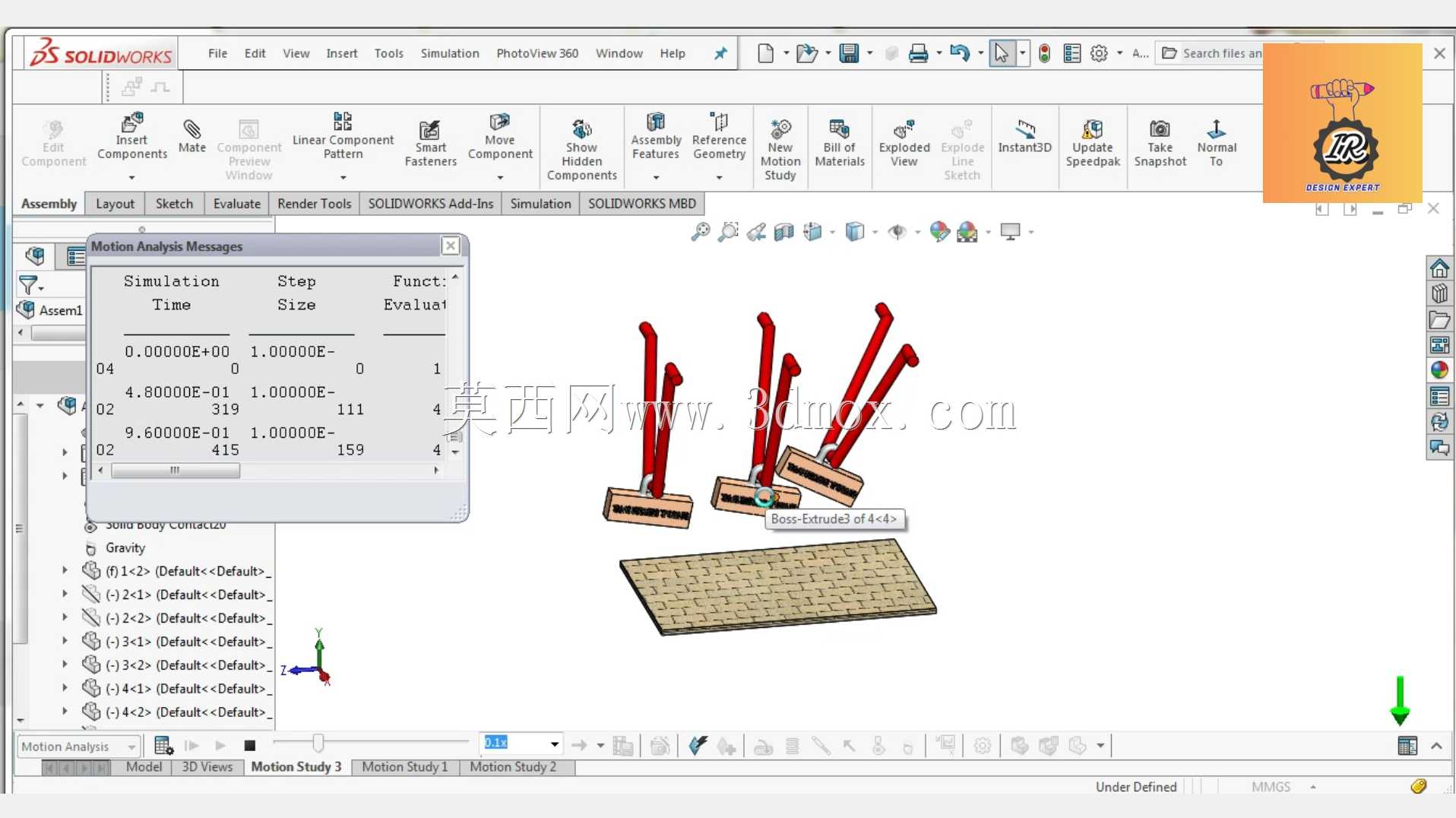Select the Mate tool

click(191, 137)
